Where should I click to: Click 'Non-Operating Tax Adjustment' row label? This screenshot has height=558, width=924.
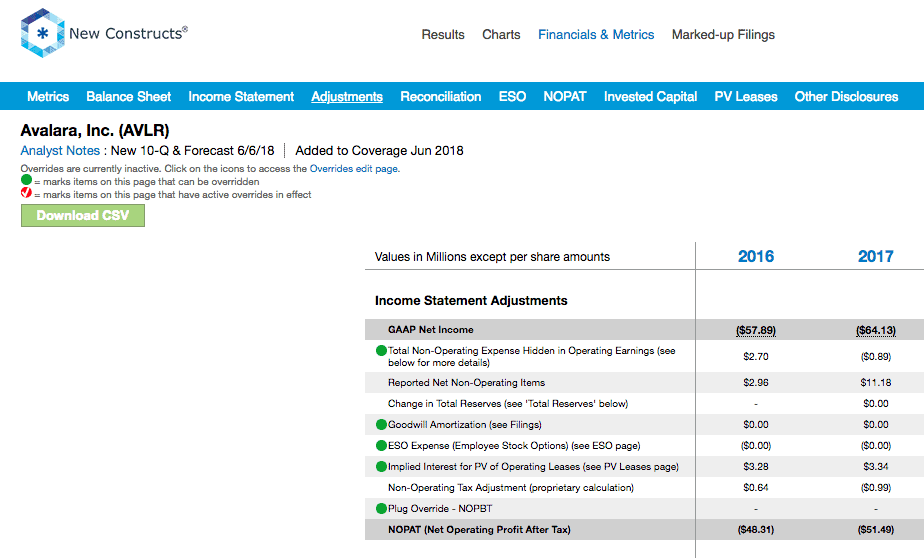(x=511, y=487)
